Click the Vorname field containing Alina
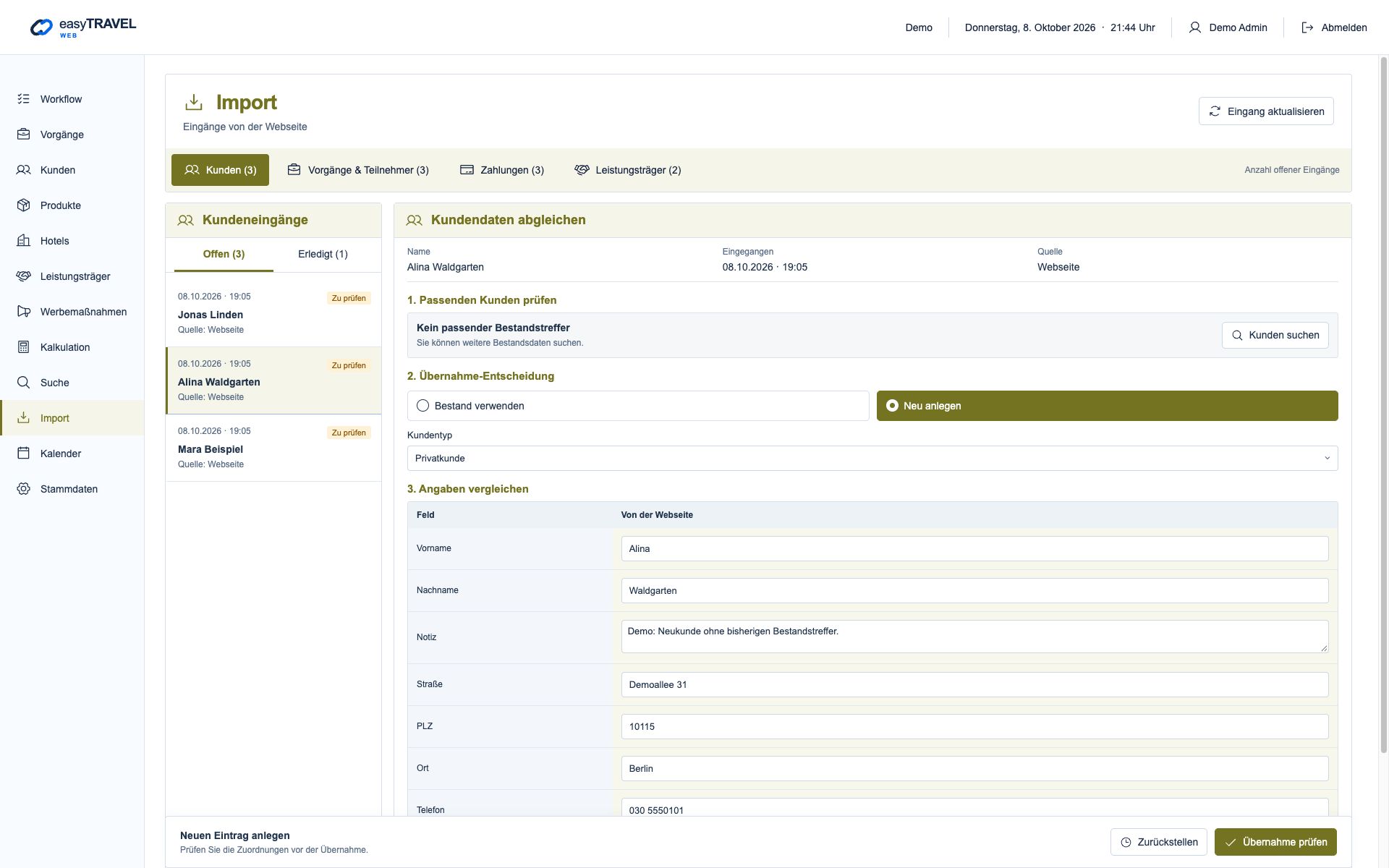This screenshot has height=868, width=1389. (974, 549)
